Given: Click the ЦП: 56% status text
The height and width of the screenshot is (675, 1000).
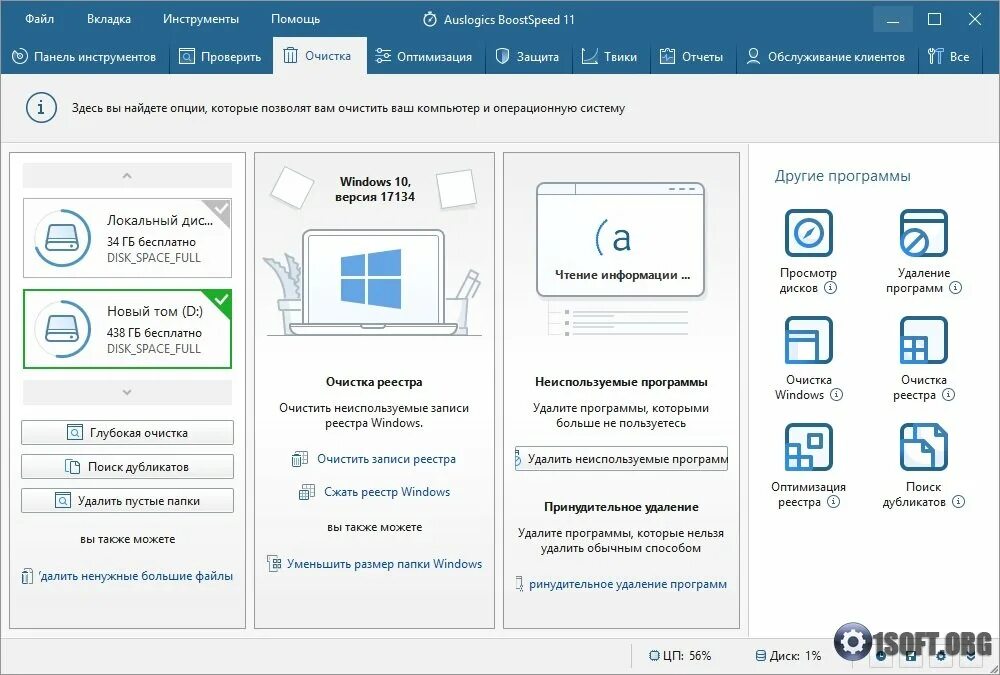Looking at the screenshot, I should [x=686, y=656].
